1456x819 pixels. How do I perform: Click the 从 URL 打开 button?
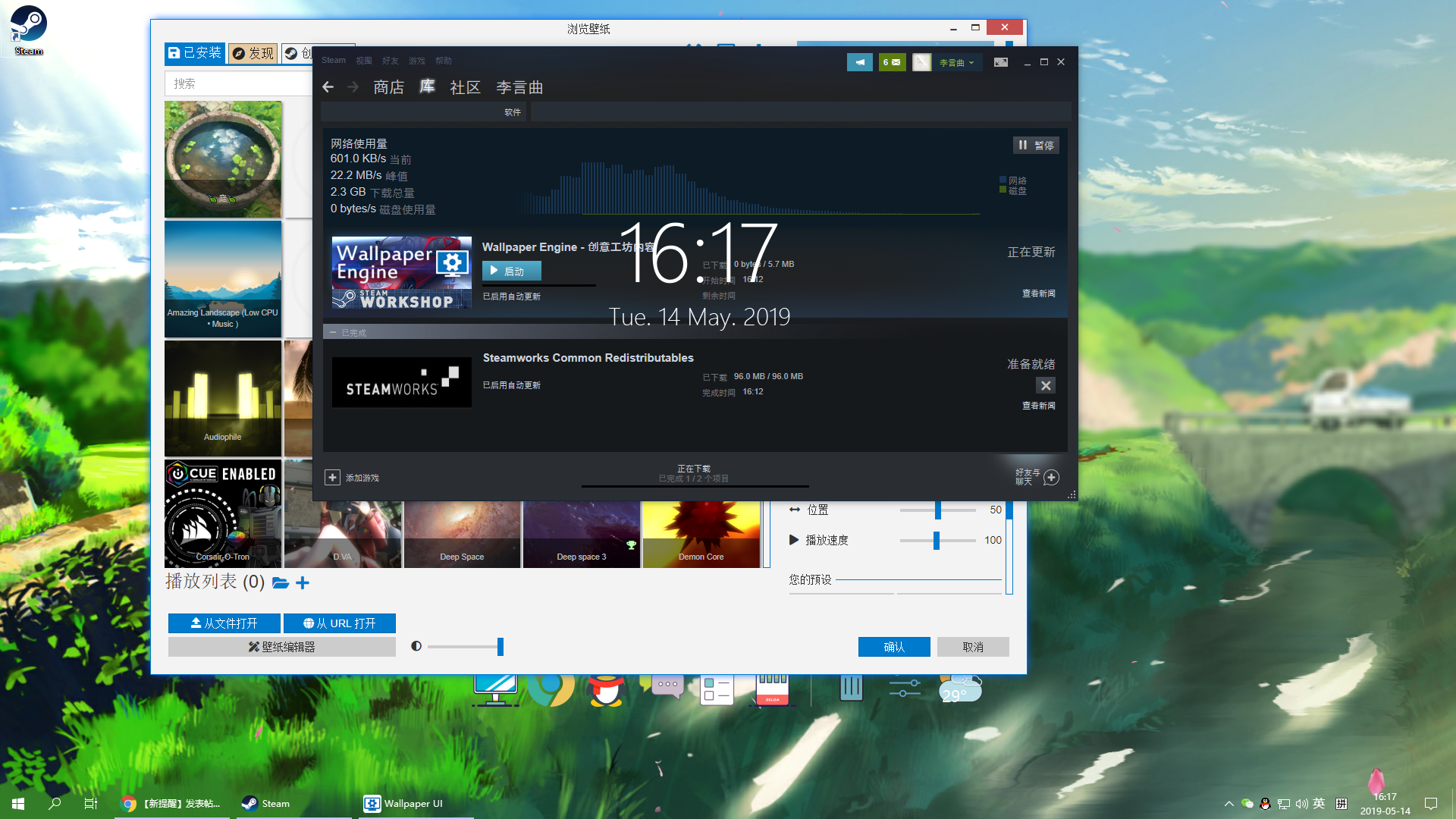pos(340,623)
